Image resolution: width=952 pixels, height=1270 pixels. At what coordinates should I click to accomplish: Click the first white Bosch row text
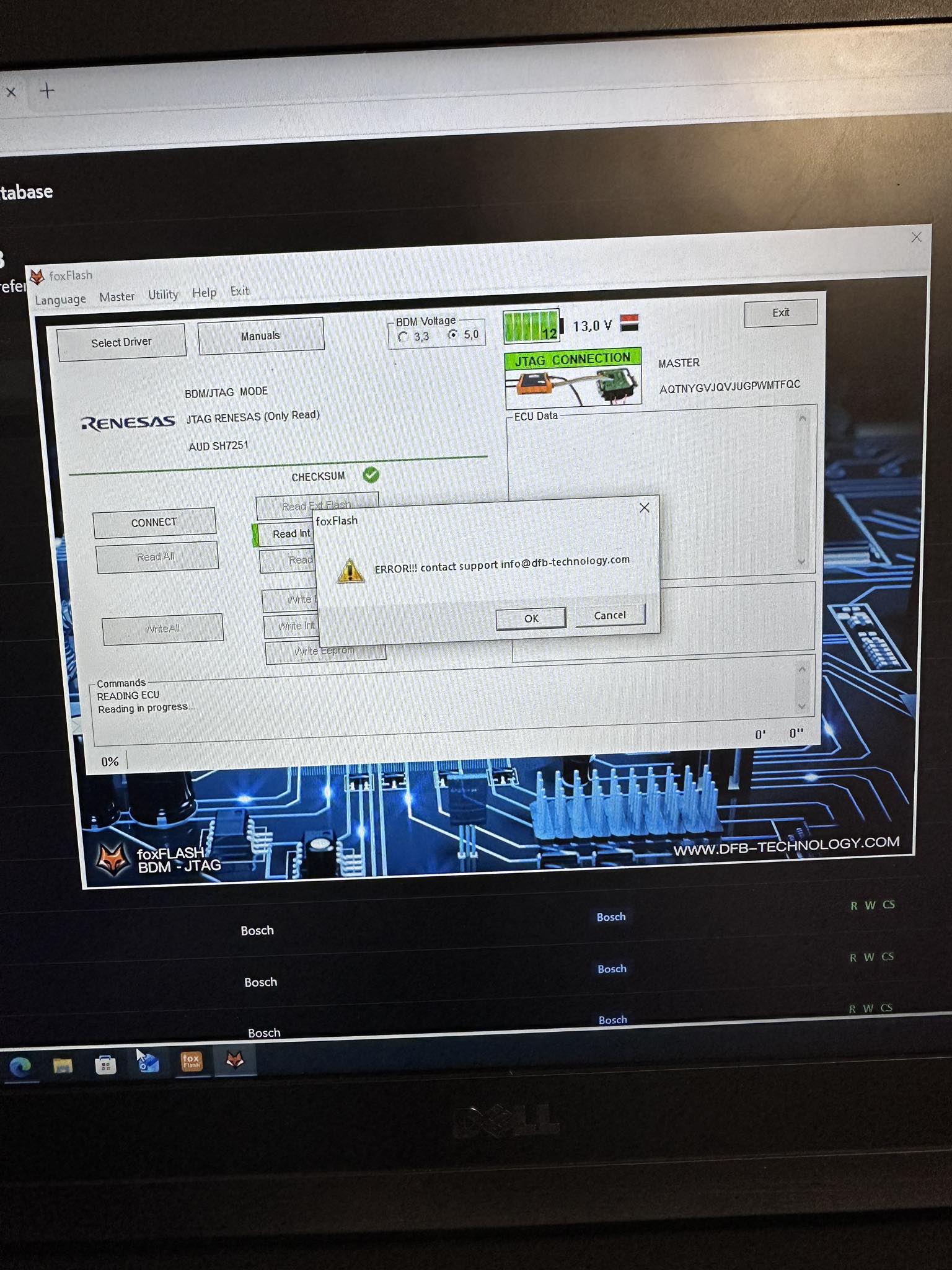pos(257,930)
